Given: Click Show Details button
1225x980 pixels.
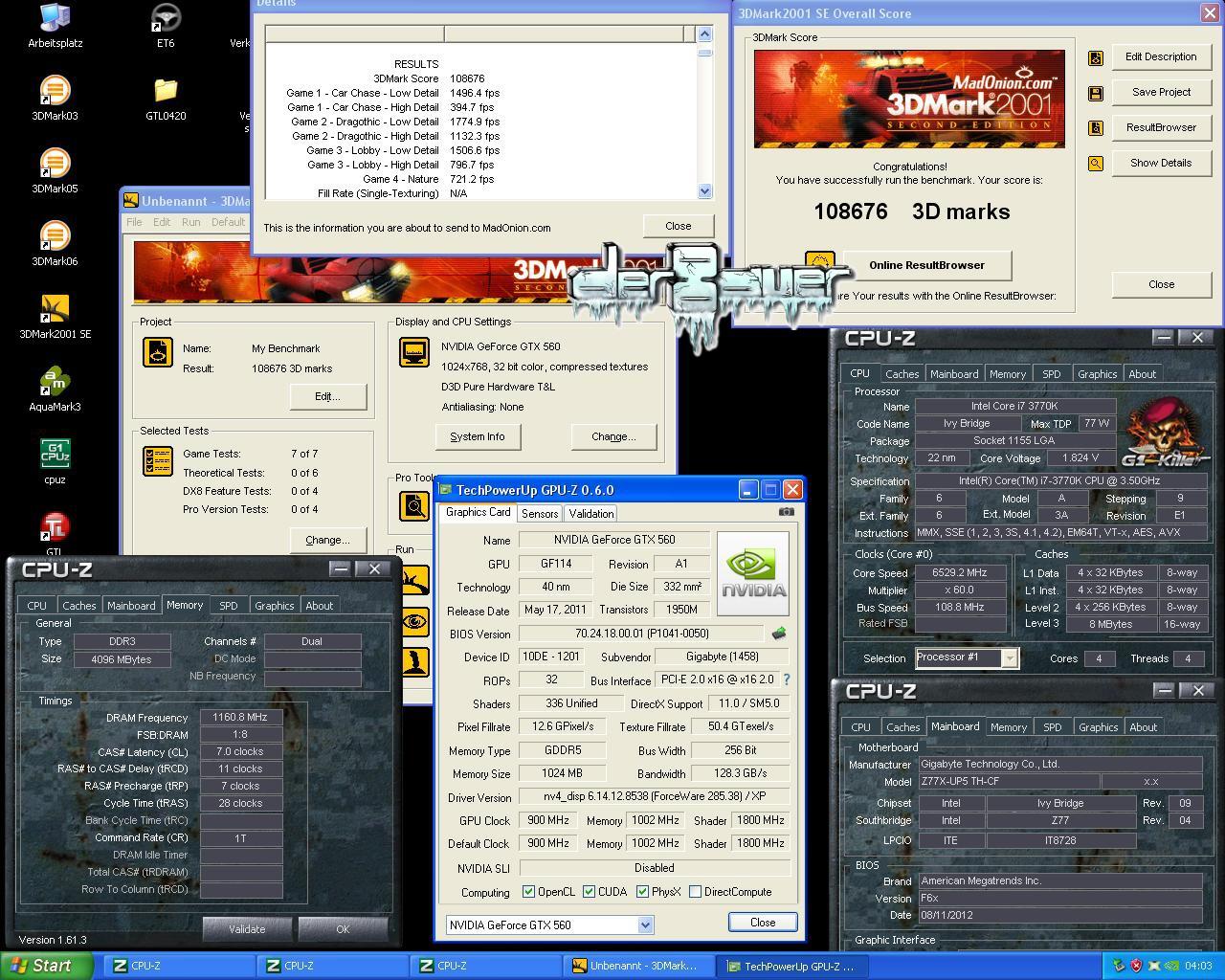Looking at the screenshot, I should pyautogui.click(x=1161, y=163).
